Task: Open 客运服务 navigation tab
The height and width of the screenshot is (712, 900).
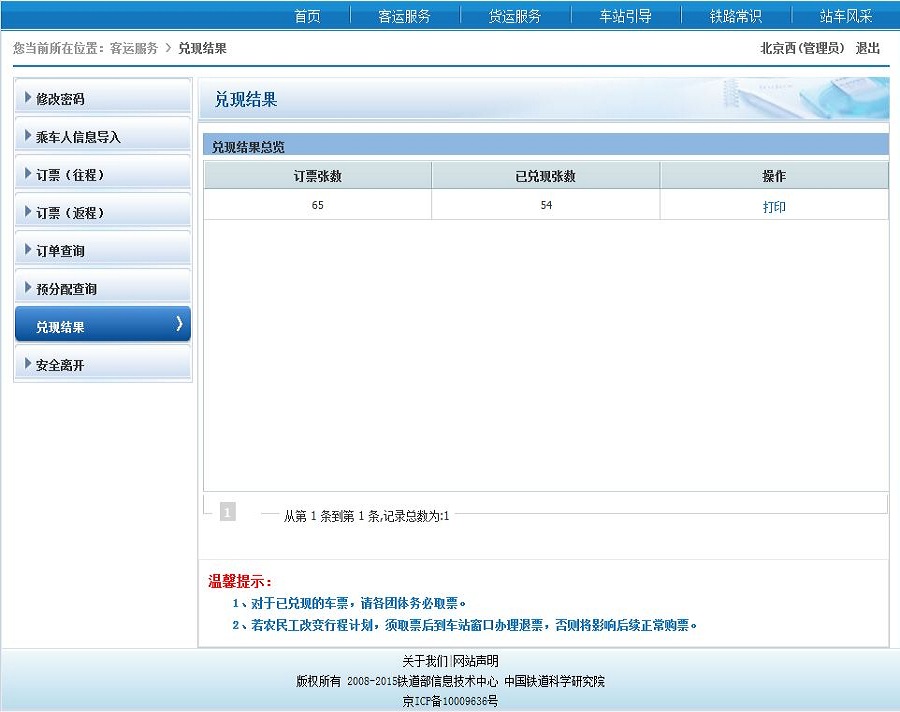Action: (404, 16)
